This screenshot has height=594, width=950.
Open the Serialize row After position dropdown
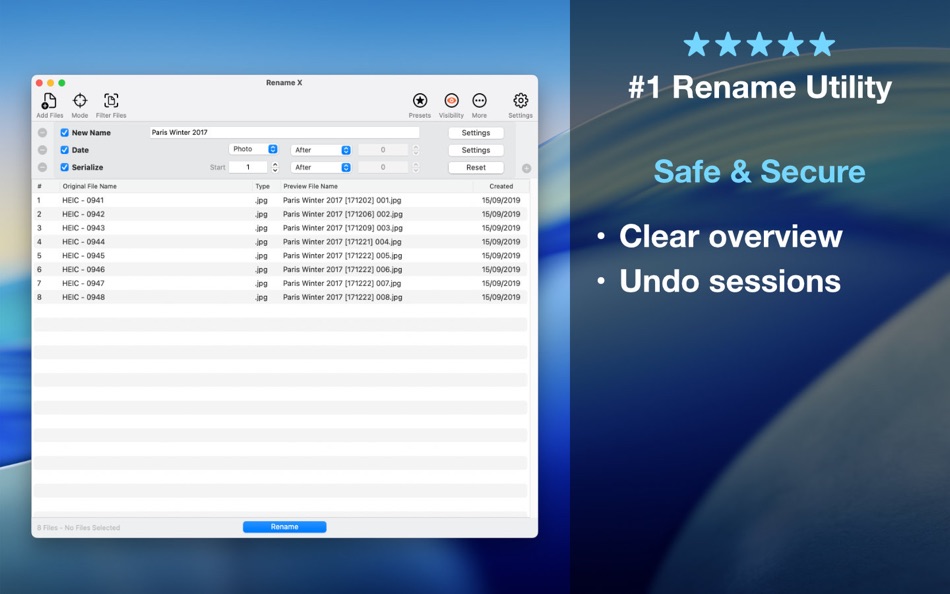tap(321, 167)
